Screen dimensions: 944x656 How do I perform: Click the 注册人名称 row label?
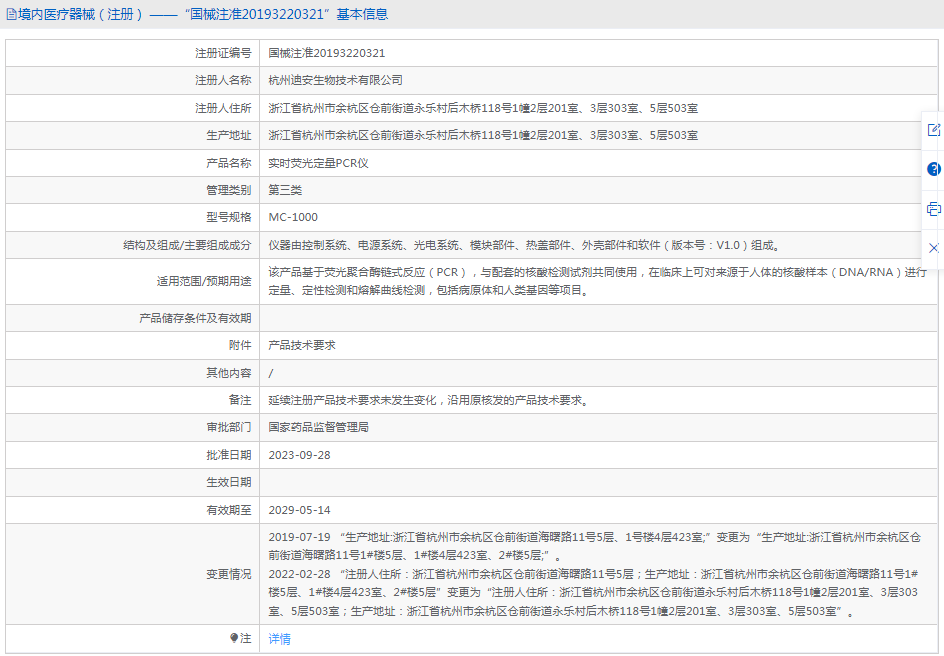[223, 80]
